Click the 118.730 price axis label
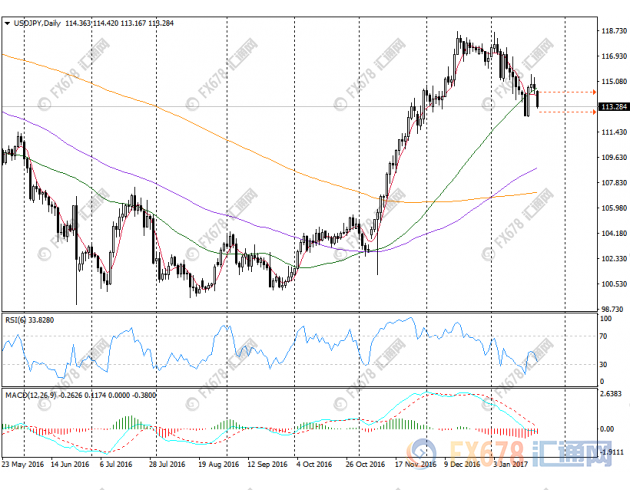Screen dimensions: 630x490 pyautogui.click(x=612, y=31)
